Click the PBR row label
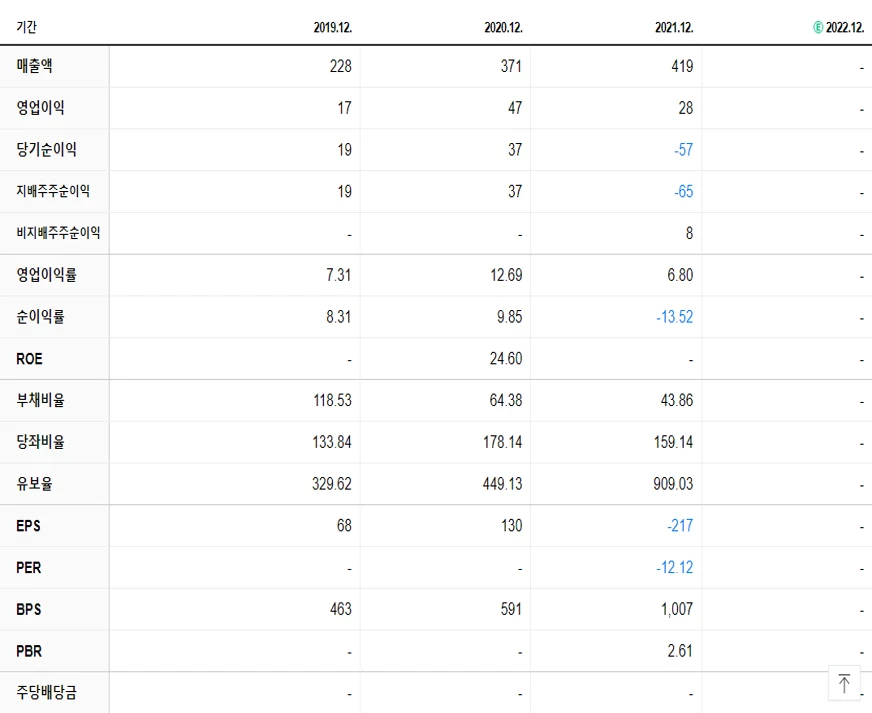Viewport: 872px width, 713px height. coord(29,651)
